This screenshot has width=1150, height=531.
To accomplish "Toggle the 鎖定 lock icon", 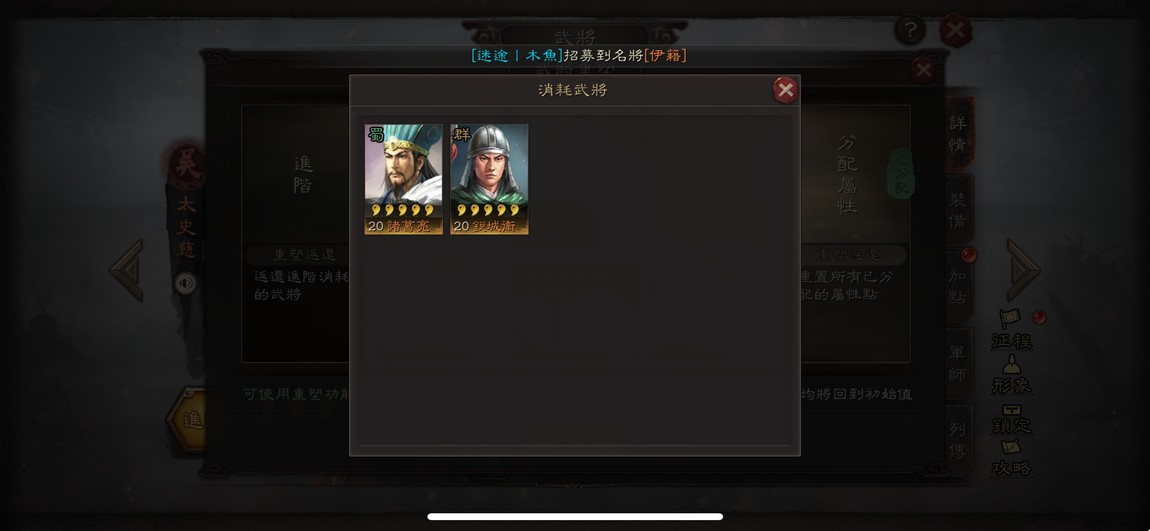I will point(1011,419).
